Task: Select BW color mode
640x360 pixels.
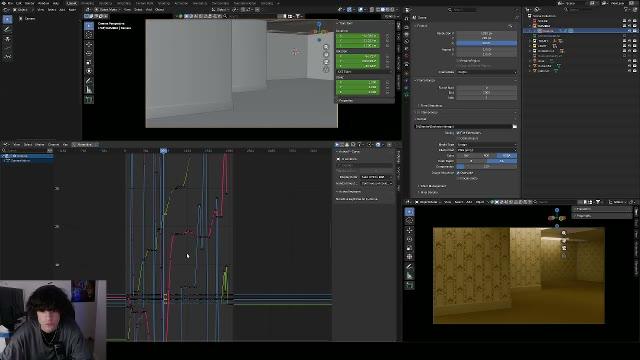Action: tap(466, 156)
